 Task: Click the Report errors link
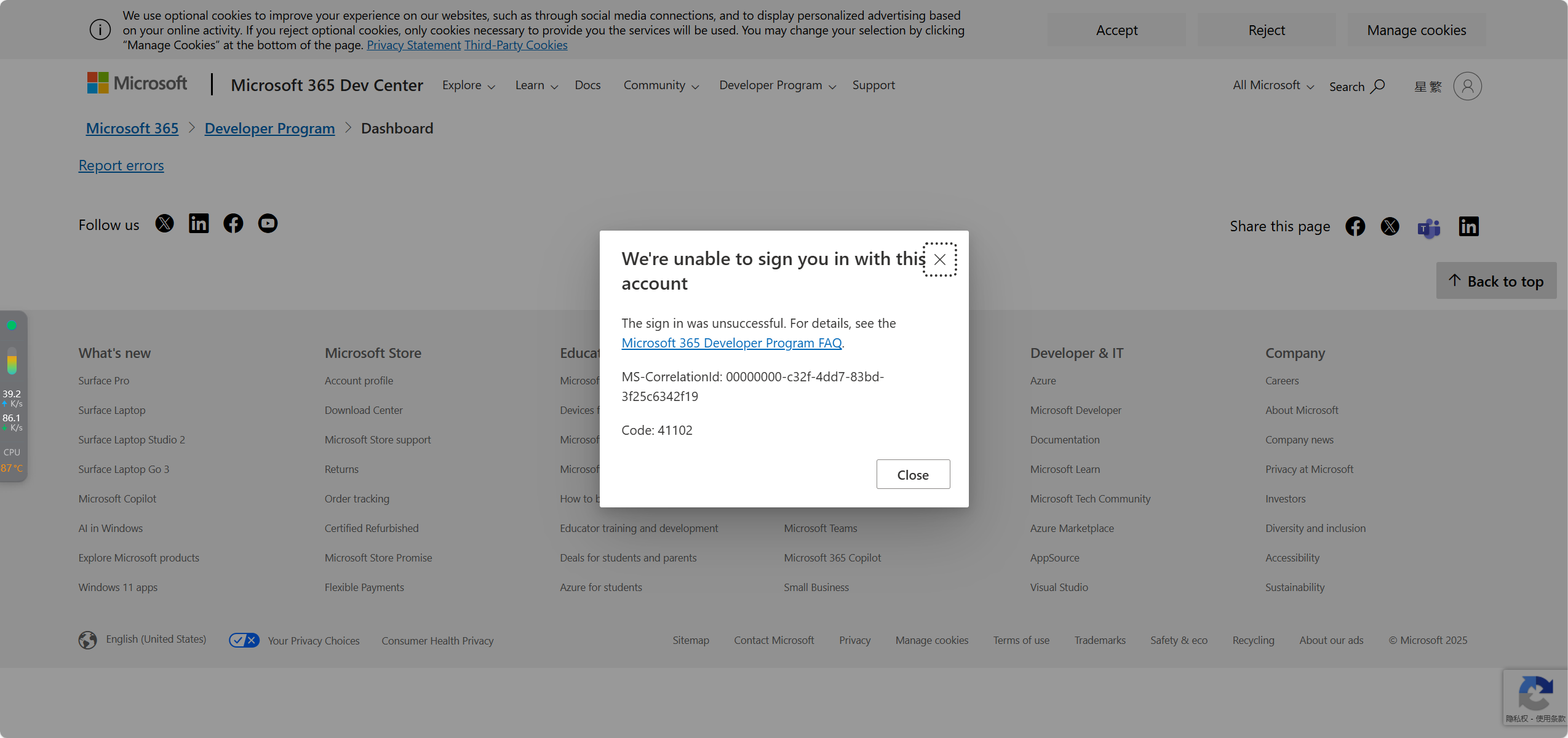click(x=121, y=165)
